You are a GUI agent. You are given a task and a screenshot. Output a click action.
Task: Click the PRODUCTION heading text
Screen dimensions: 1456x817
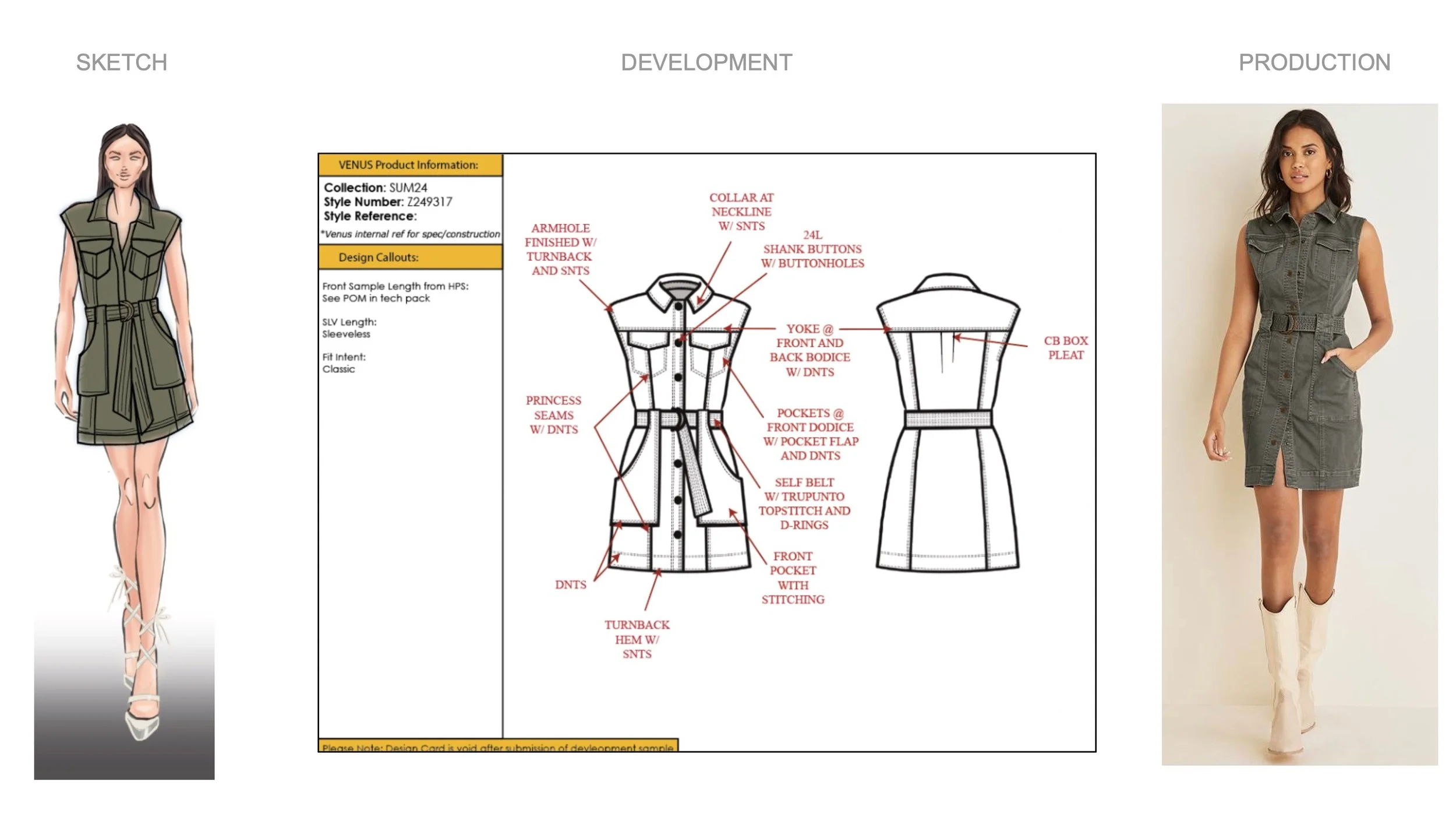[x=1314, y=62]
